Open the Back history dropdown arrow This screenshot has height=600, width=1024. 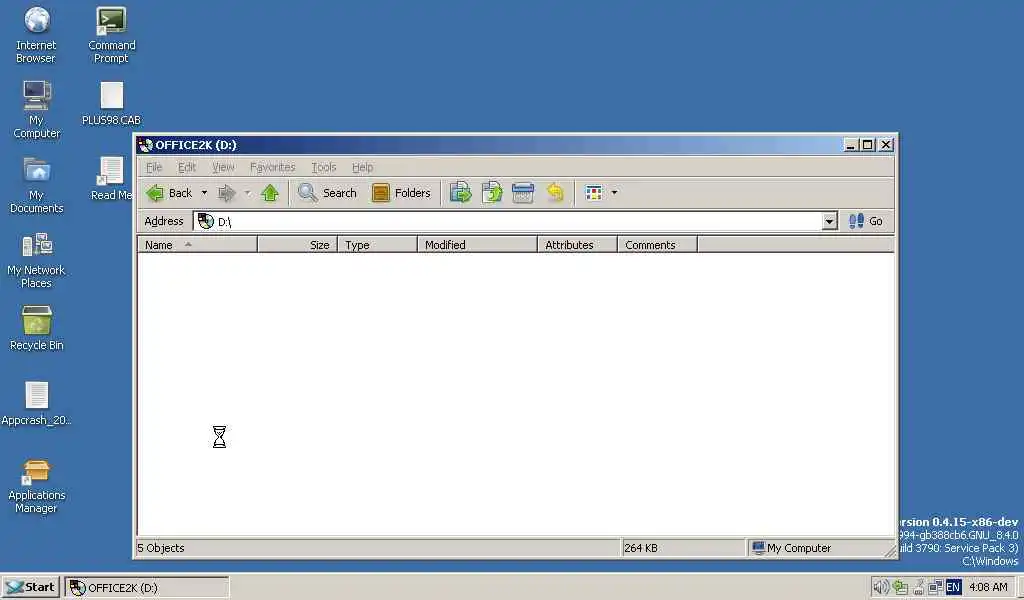204,193
